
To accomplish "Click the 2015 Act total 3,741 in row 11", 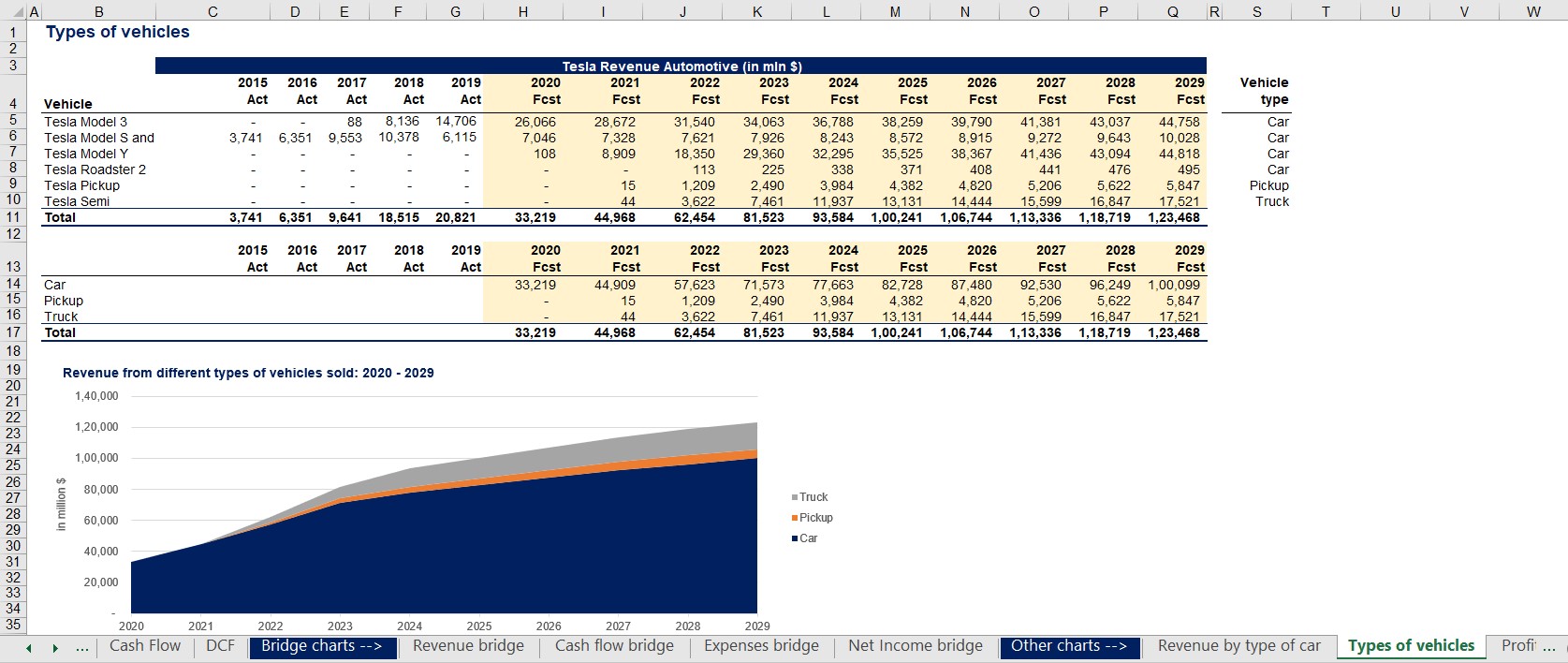I will [246, 217].
